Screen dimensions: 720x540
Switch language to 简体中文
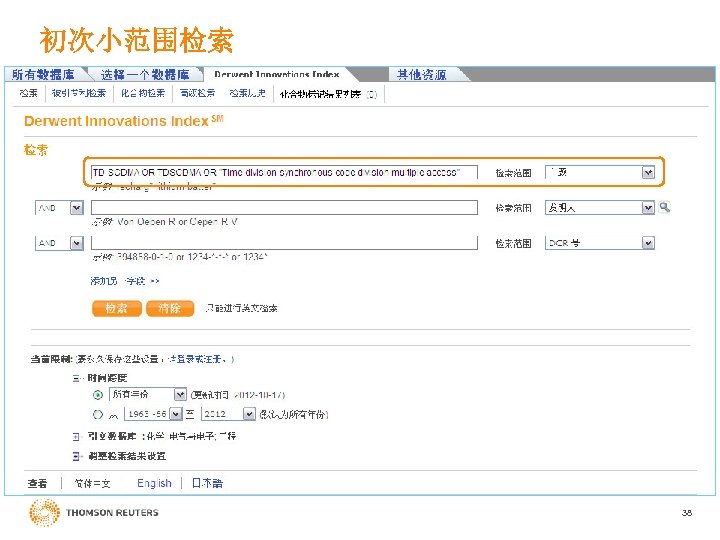point(92,484)
